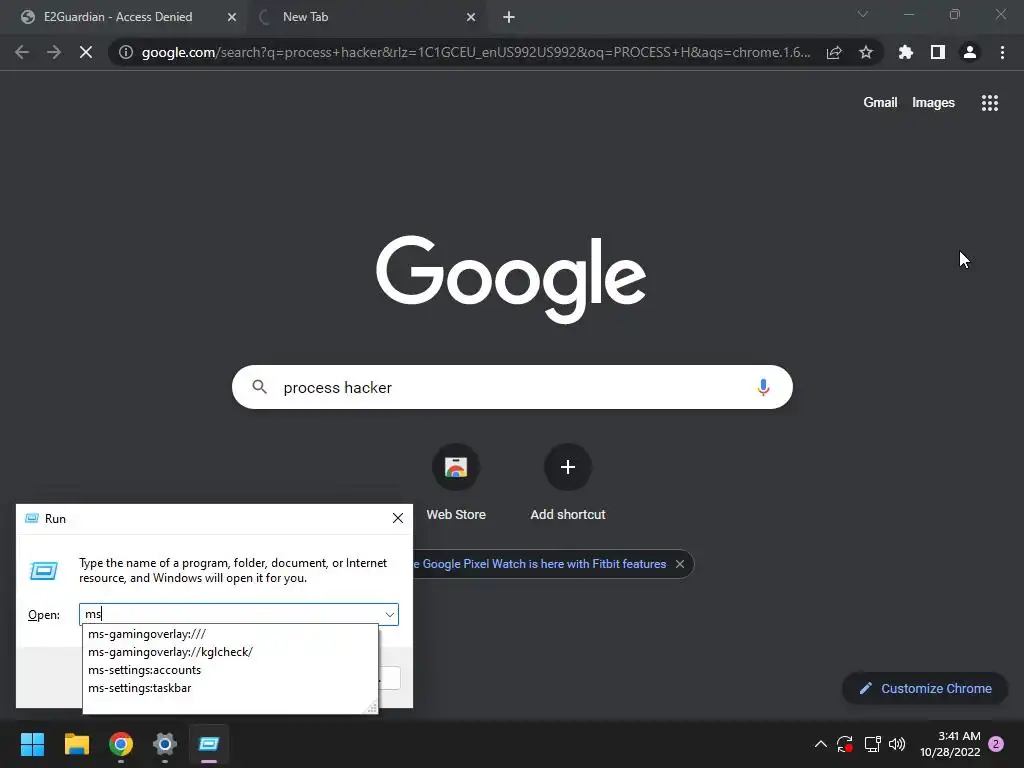Open the volume speaker tray icon
1024x768 pixels.
[897, 744]
